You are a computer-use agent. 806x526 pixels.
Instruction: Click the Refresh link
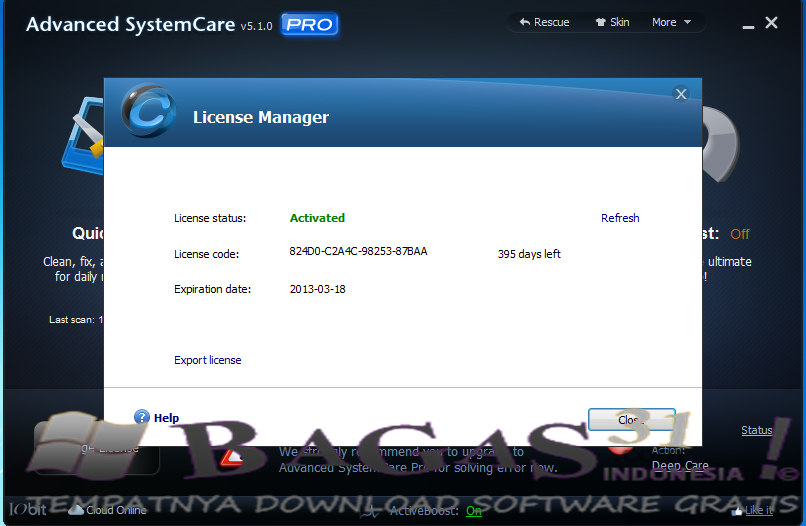coord(620,218)
